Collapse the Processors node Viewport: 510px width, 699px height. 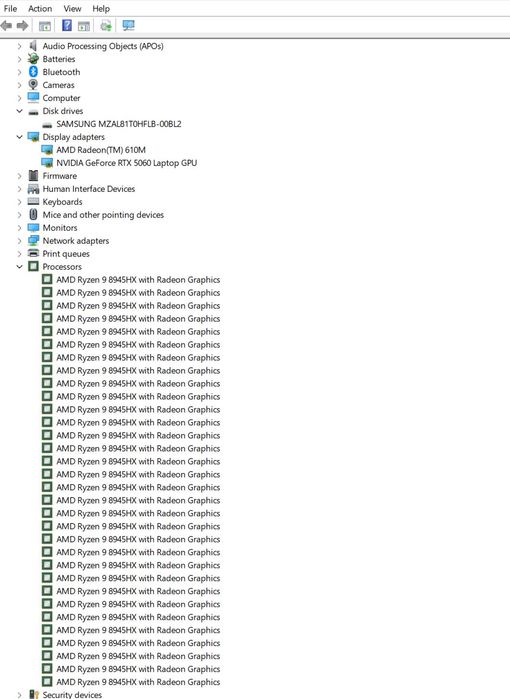coord(19,267)
